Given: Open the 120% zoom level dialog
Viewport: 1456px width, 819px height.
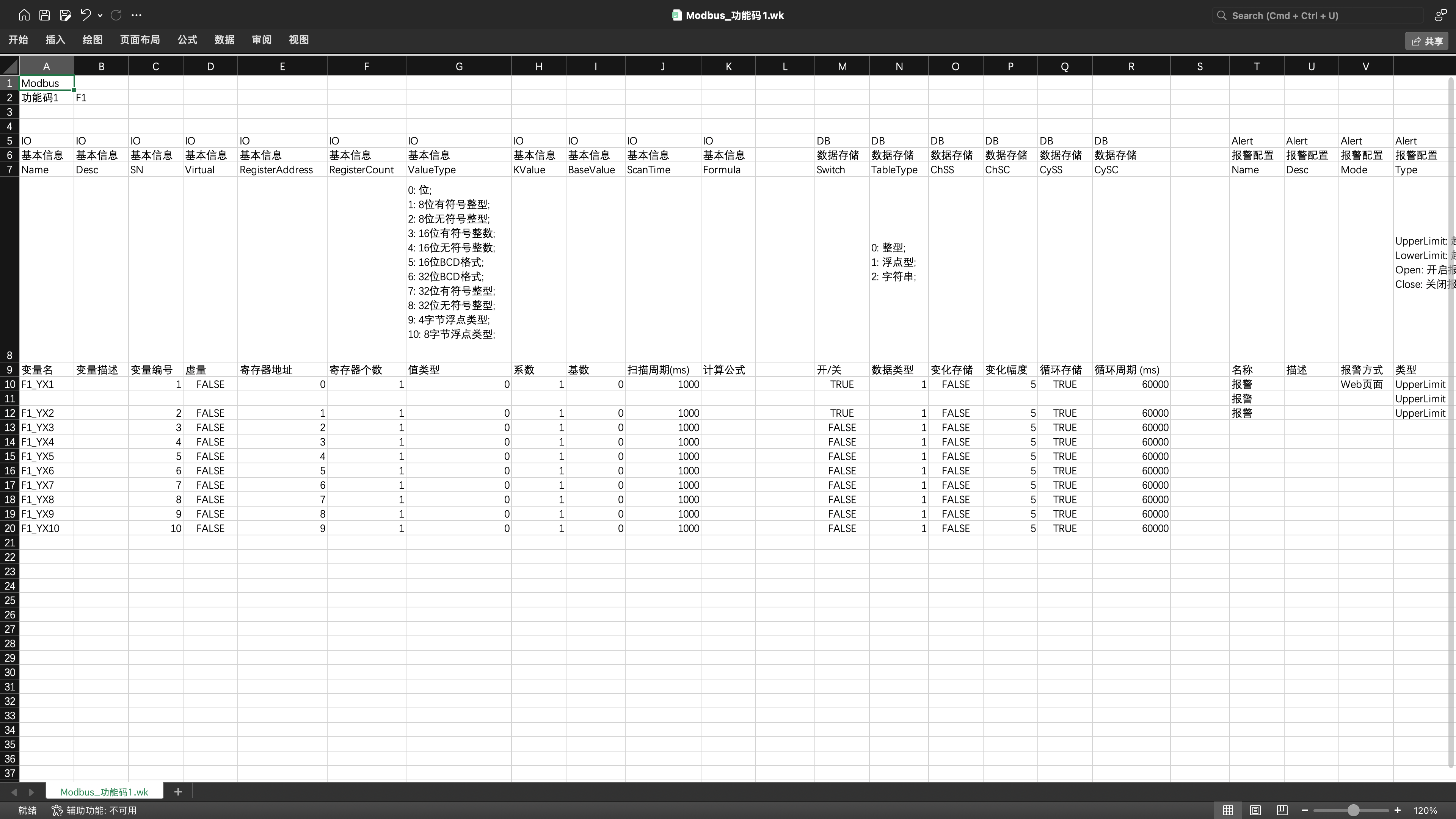Looking at the screenshot, I should click(x=1425, y=810).
